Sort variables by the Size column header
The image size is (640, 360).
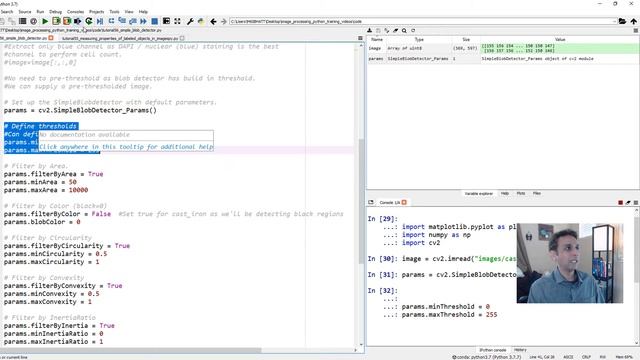(466, 40)
